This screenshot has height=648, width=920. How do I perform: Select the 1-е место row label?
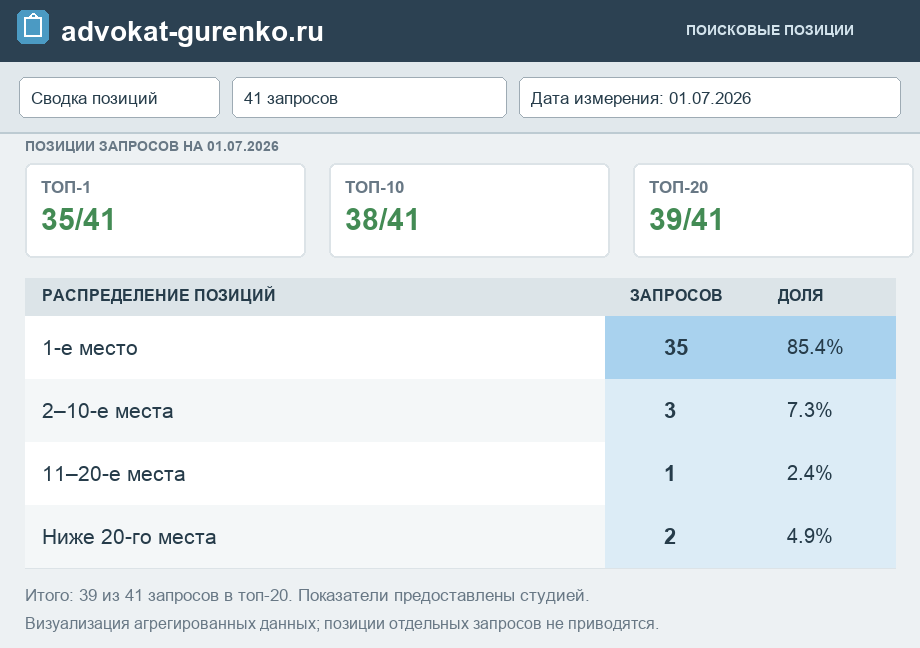90,348
